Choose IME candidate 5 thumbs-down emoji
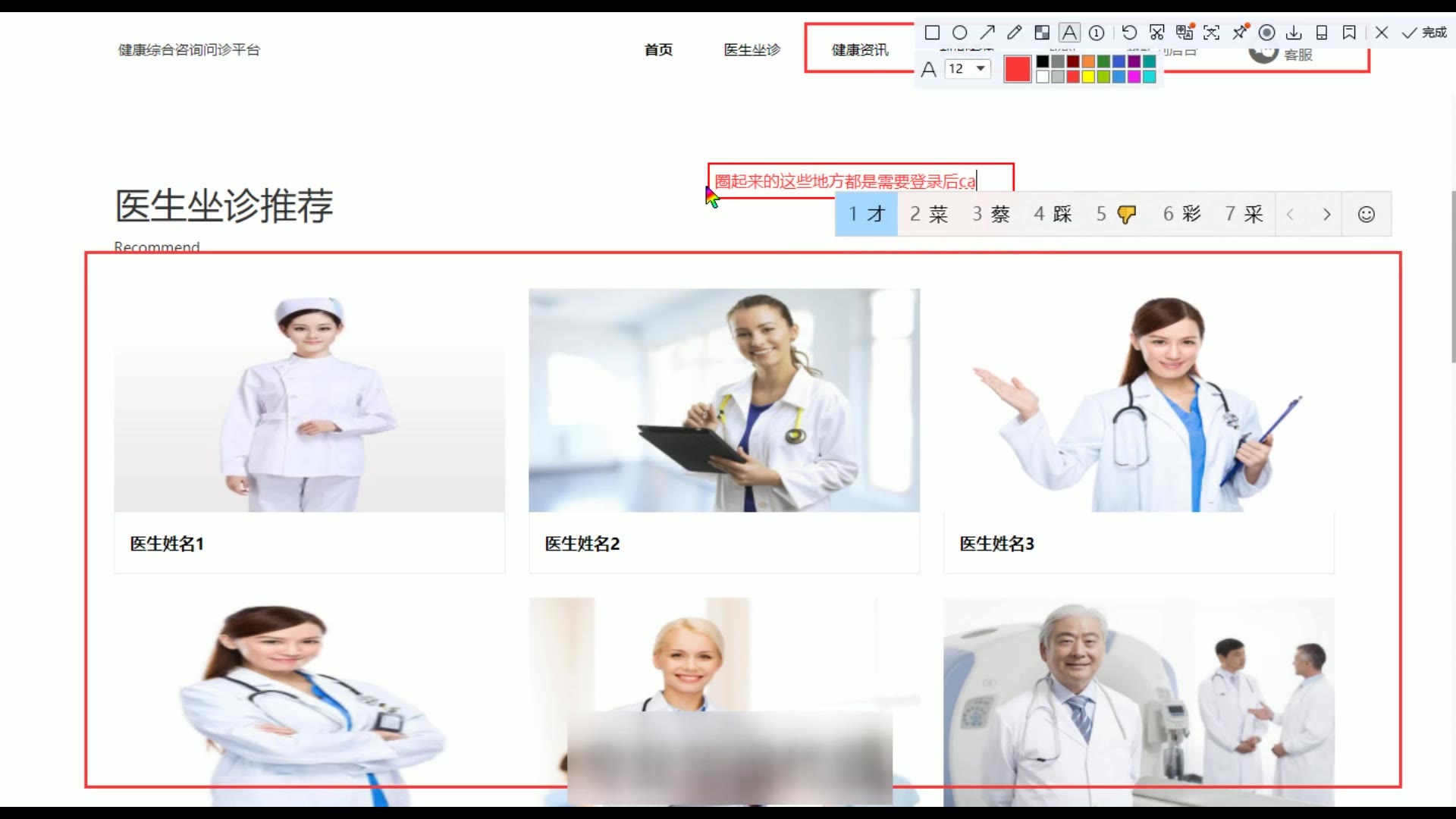Image resolution: width=1456 pixels, height=819 pixels. [1116, 215]
